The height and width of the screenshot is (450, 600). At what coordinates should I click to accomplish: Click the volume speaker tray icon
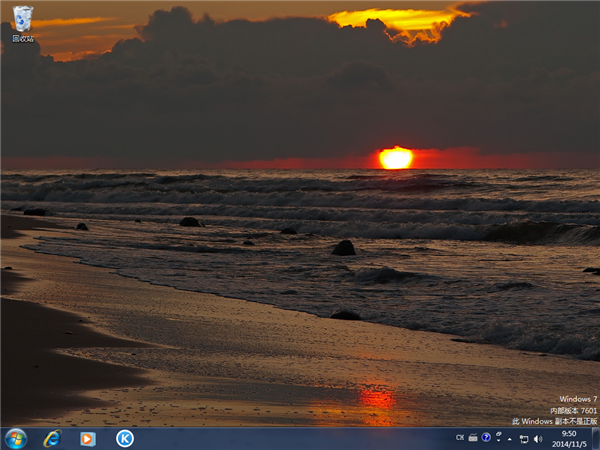pyautogui.click(x=538, y=439)
